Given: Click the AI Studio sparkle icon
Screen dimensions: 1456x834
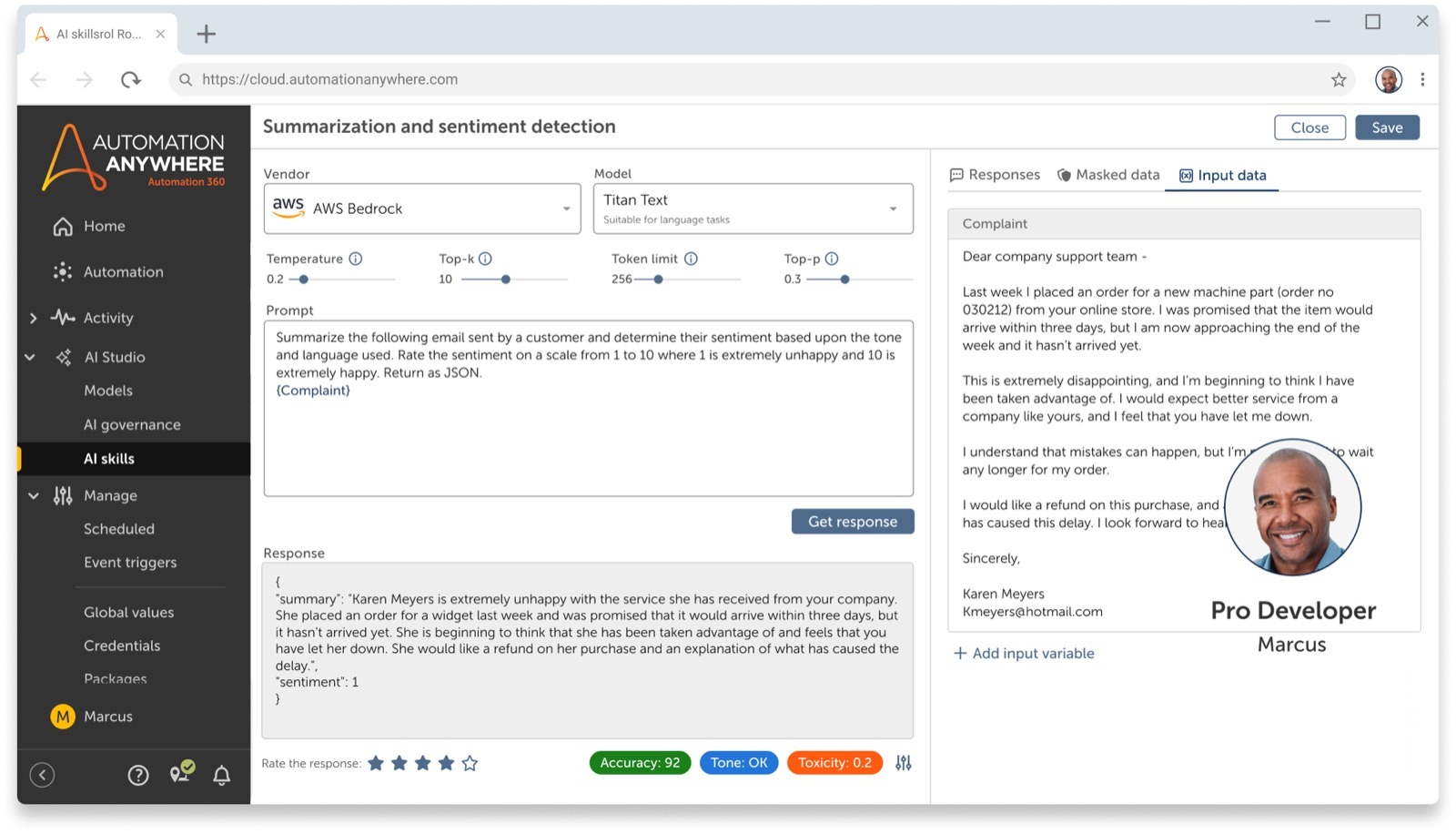Looking at the screenshot, I should click(x=63, y=357).
